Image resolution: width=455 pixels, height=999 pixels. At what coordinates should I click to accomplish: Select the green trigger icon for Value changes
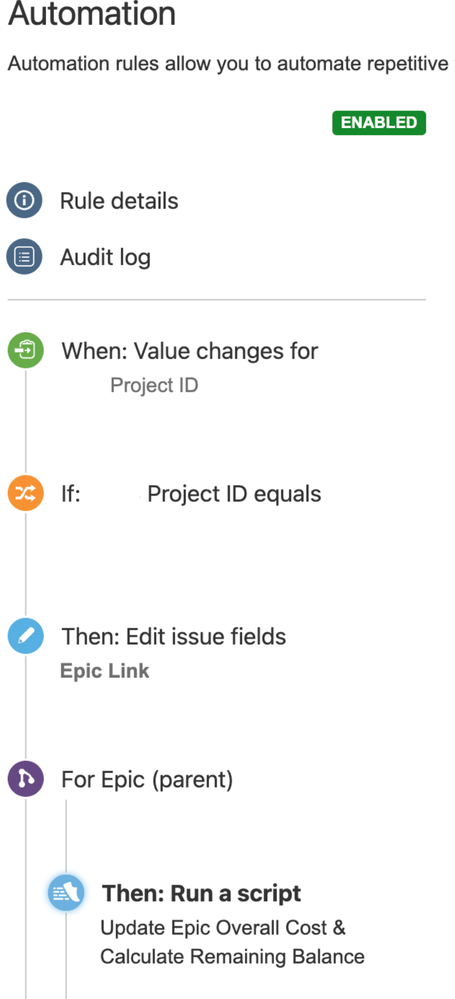(x=25, y=351)
